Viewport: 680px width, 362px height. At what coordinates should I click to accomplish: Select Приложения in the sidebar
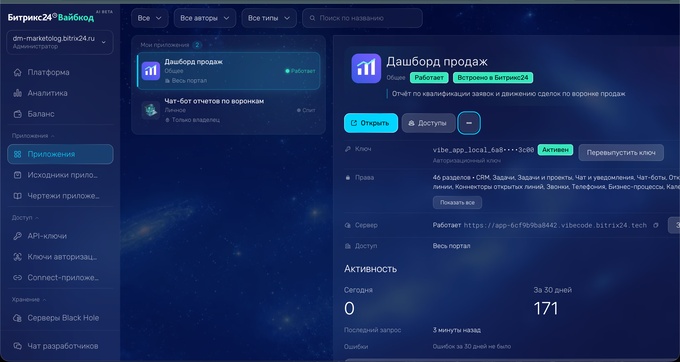pyautogui.click(x=60, y=154)
